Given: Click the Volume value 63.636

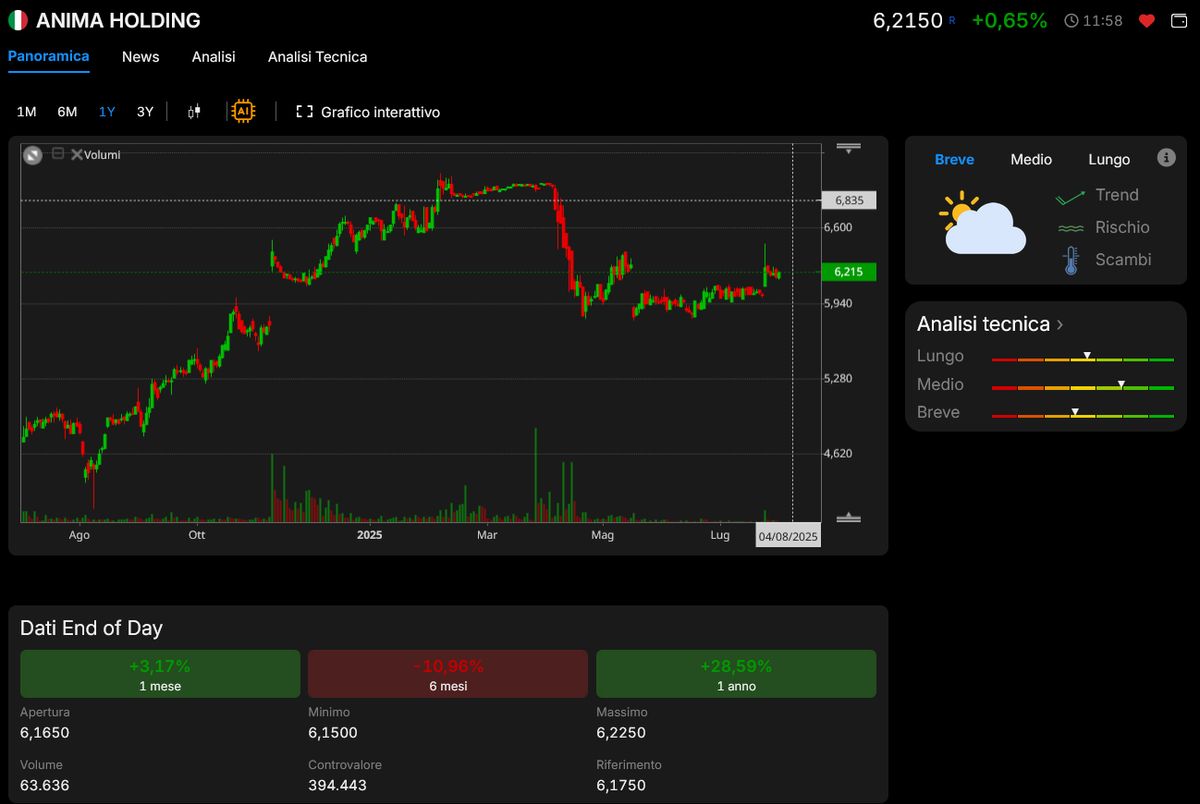Looking at the screenshot, I should point(45,785).
